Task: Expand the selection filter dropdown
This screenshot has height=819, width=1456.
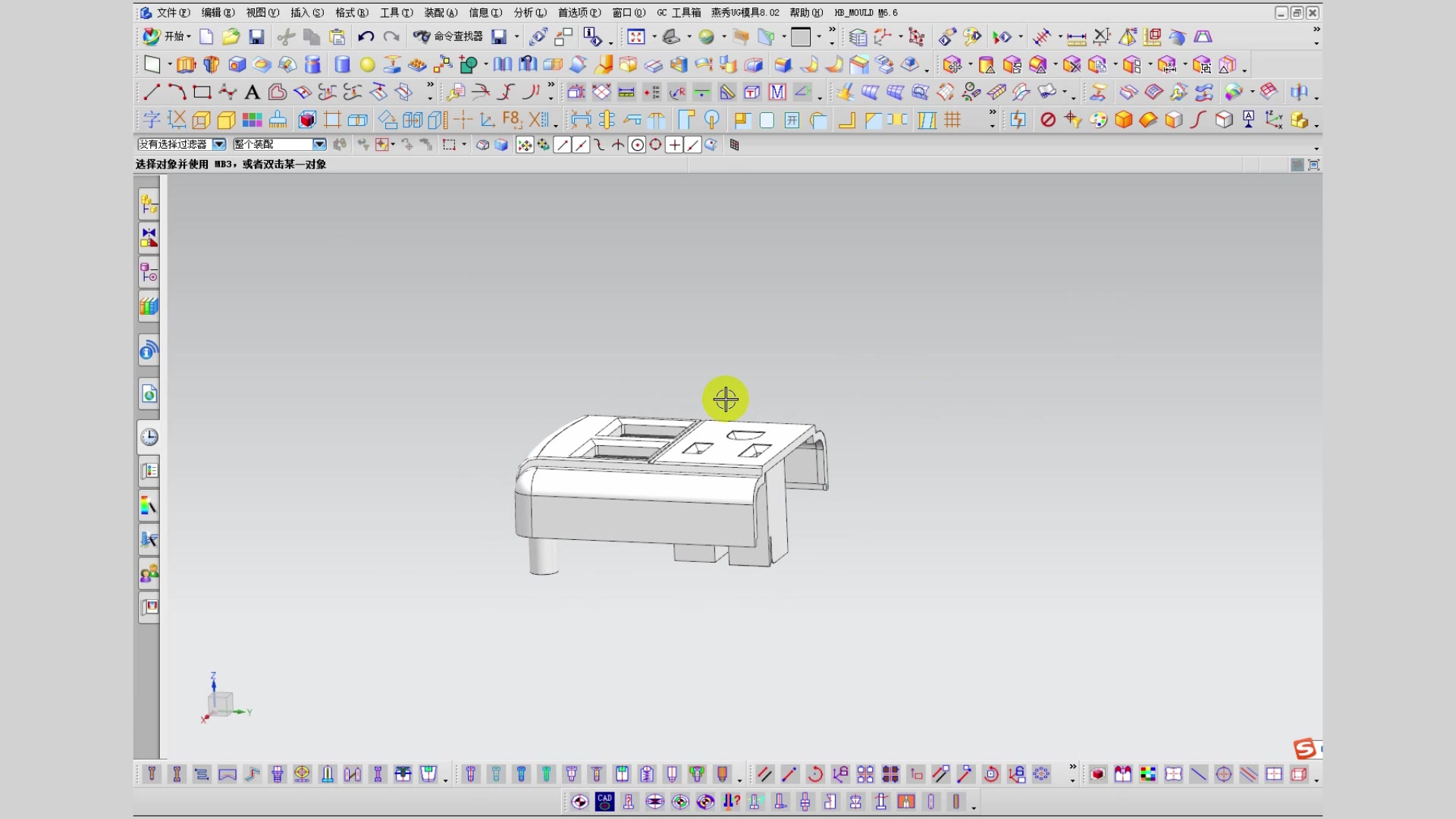Action: [219, 144]
